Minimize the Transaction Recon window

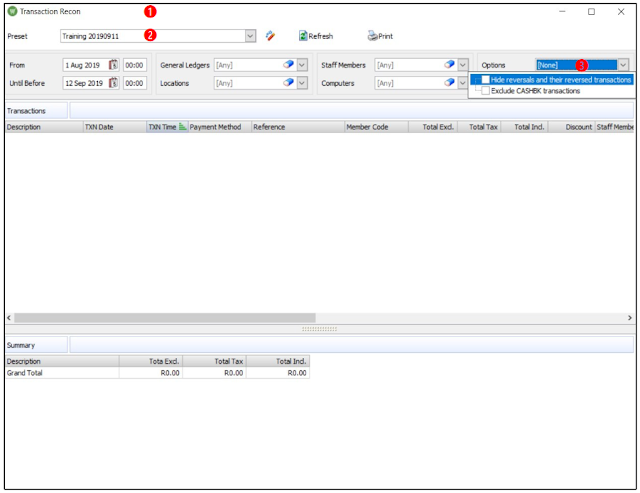click(562, 11)
